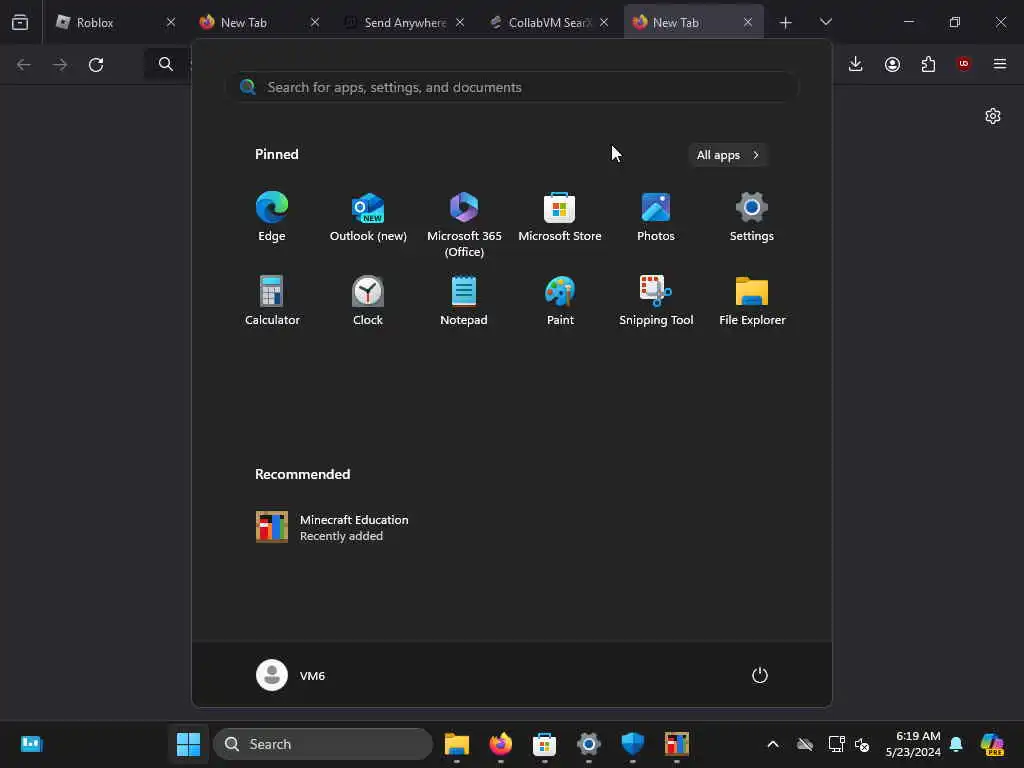Open File Explorer from the taskbar
The image size is (1024, 768).
pos(456,744)
